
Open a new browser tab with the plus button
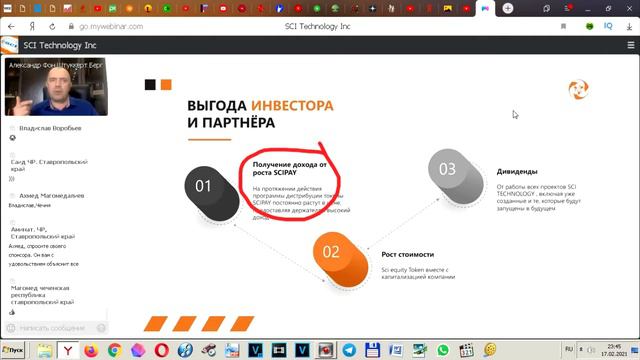[508, 8]
